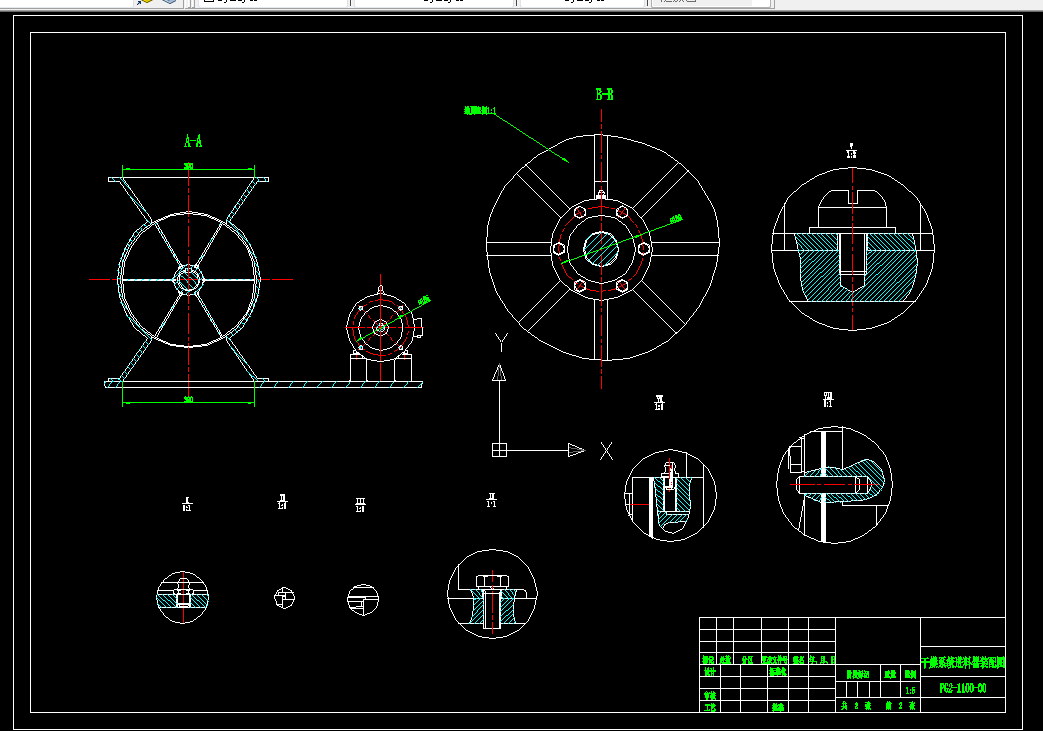The height and width of the screenshot is (731, 1043).
Task: Click the drawing title text in title block
Action: [963, 662]
